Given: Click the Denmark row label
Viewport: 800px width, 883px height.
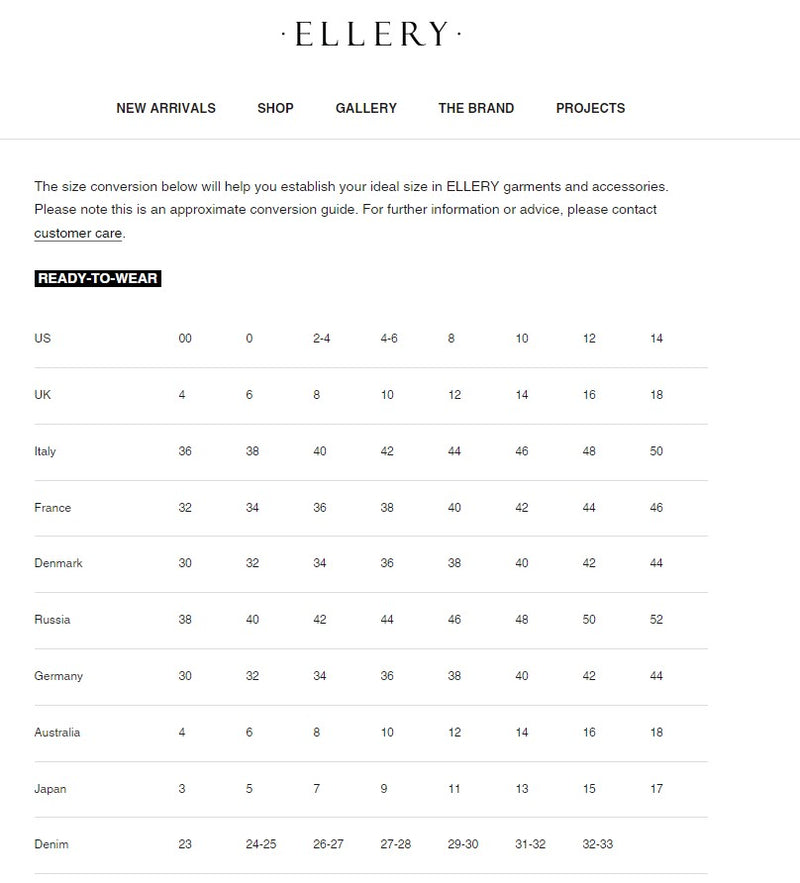Looking at the screenshot, I should point(58,563).
